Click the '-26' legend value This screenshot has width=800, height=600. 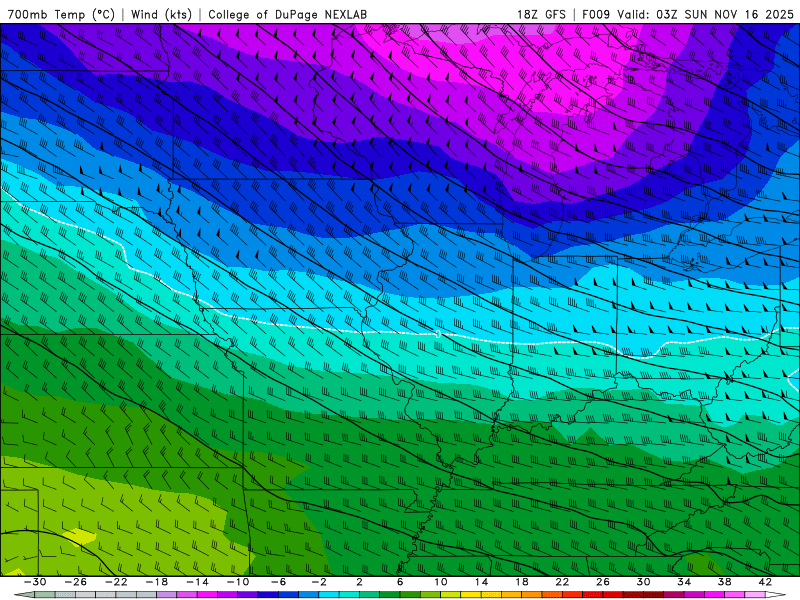[x=76, y=582]
